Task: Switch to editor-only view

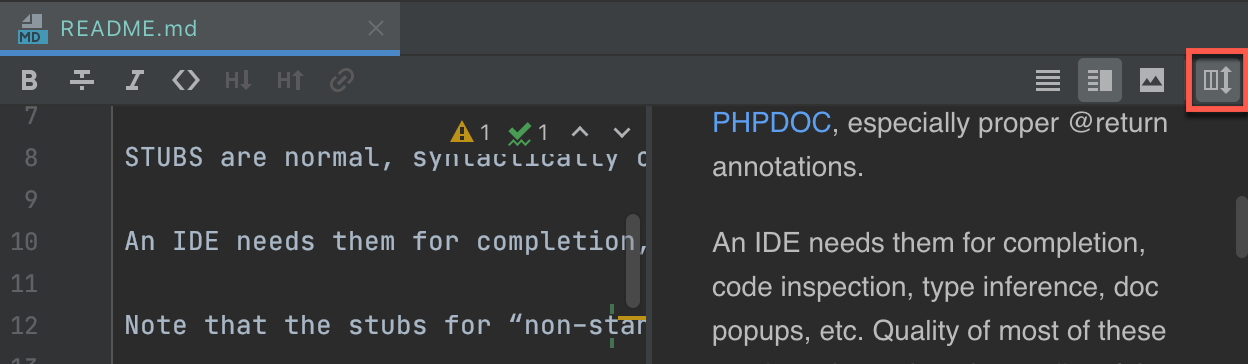Action: 1048,80
